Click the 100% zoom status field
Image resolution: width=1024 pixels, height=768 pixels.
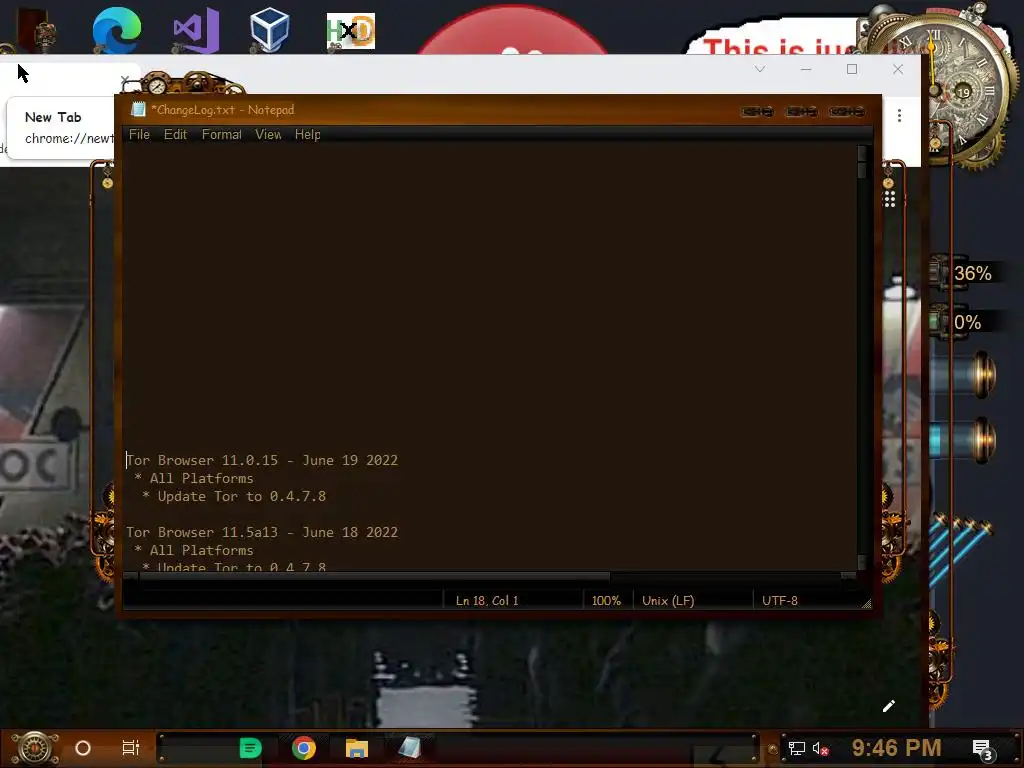click(x=606, y=600)
